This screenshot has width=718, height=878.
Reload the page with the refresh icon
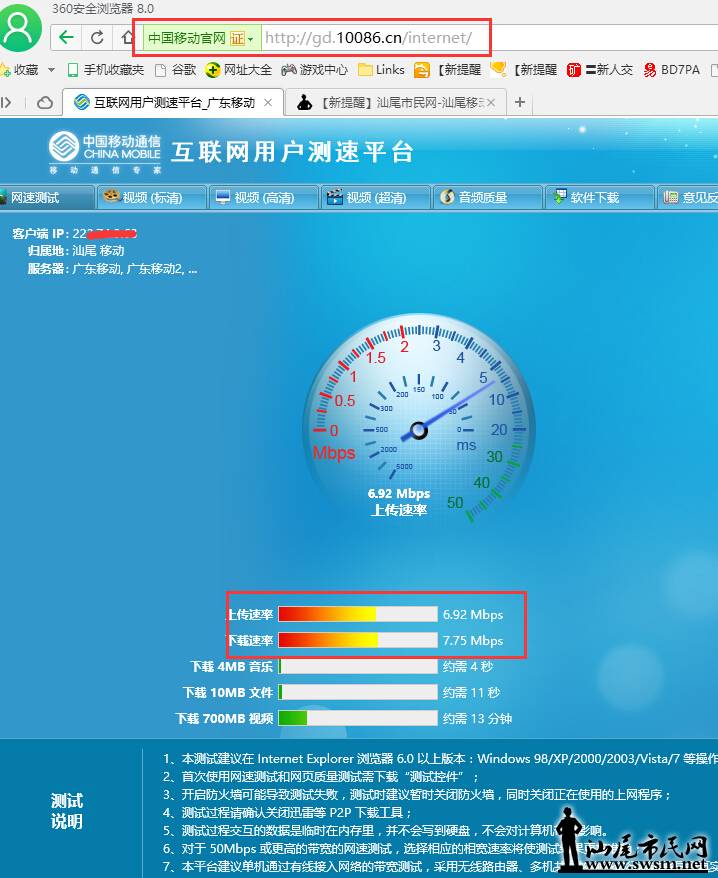point(97,38)
